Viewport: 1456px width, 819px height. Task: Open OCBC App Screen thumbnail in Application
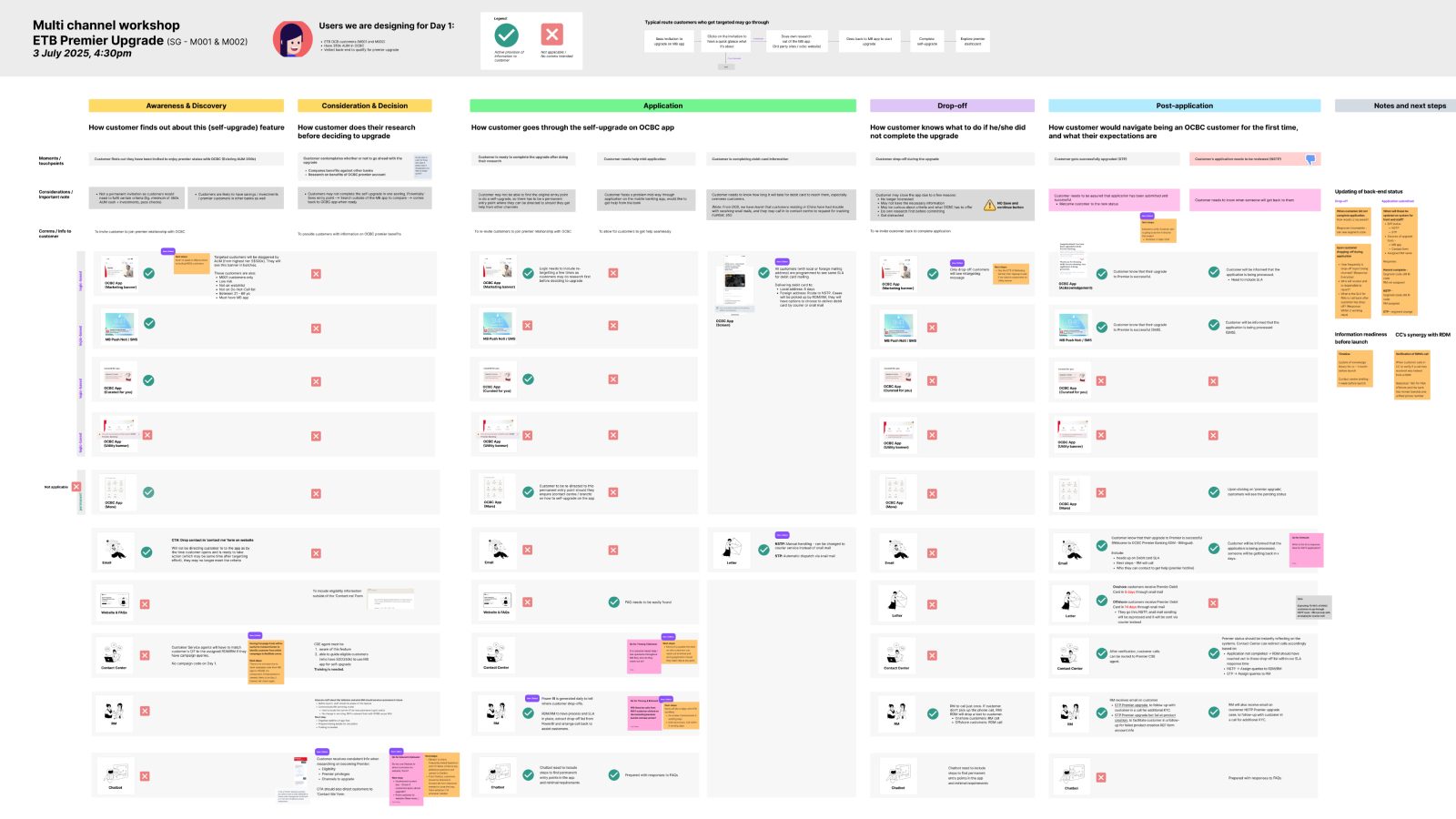pyautogui.click(x=733, y=286)
